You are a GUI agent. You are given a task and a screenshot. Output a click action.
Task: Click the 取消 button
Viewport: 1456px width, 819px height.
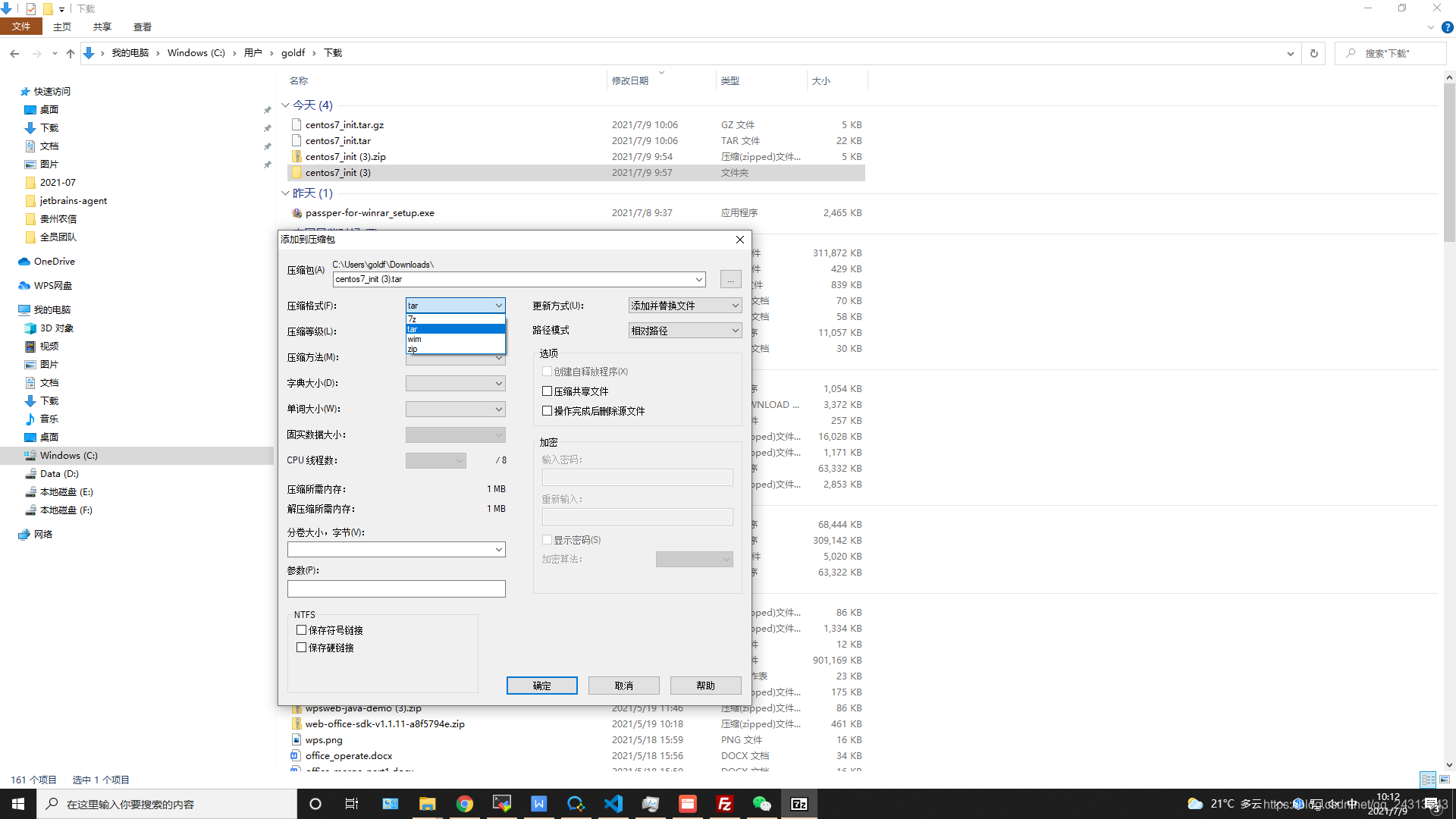pos(623,686)
